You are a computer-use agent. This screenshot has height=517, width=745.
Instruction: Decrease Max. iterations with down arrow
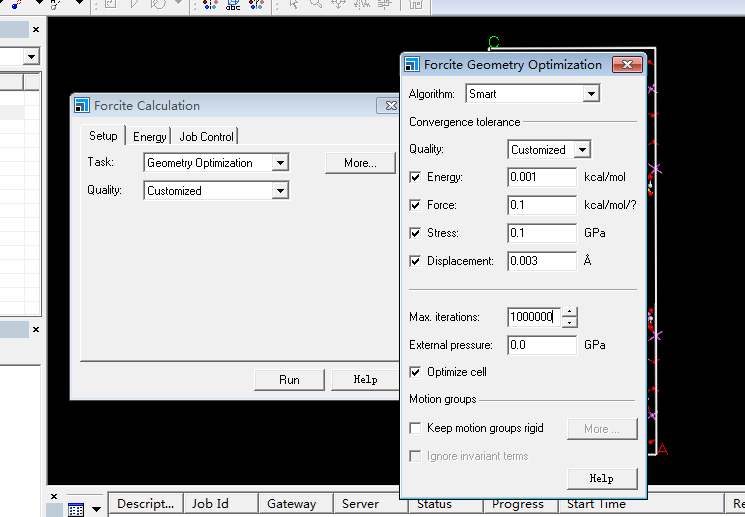click(x=569, y=323)
